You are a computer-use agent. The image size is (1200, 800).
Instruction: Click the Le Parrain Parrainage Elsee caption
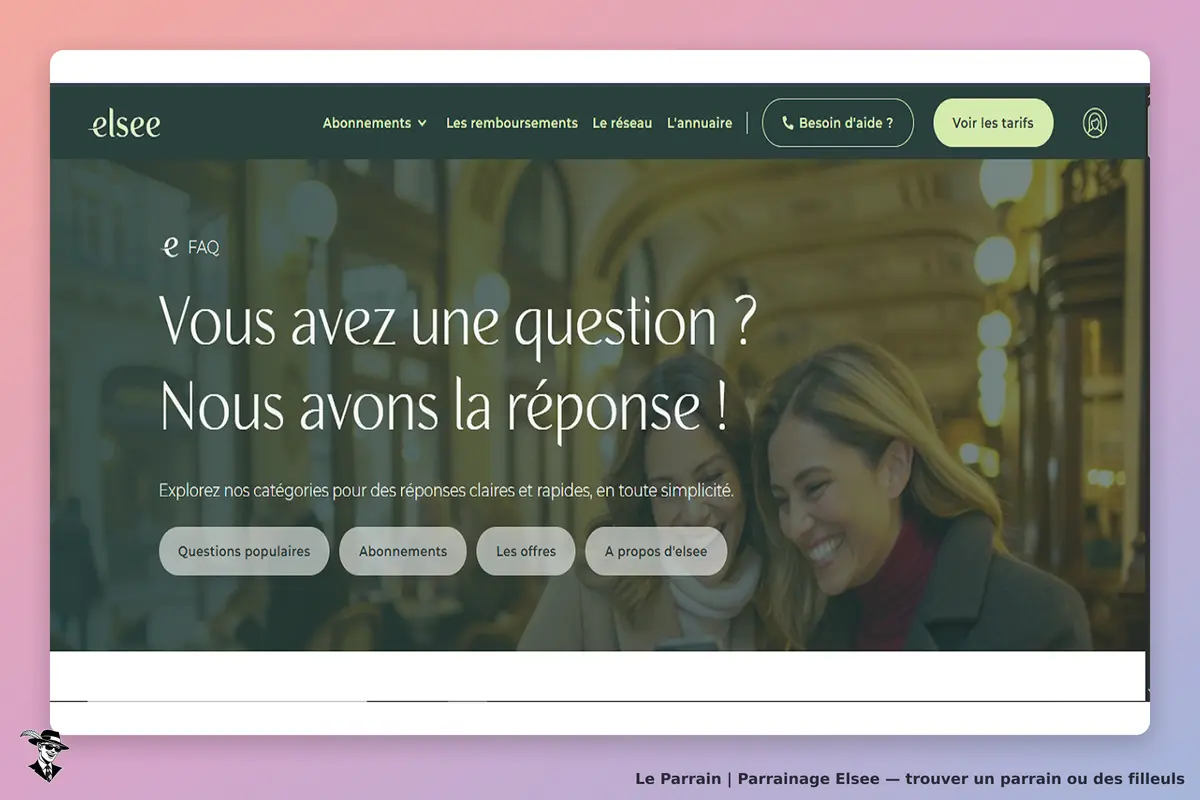[x=910, y=778]
